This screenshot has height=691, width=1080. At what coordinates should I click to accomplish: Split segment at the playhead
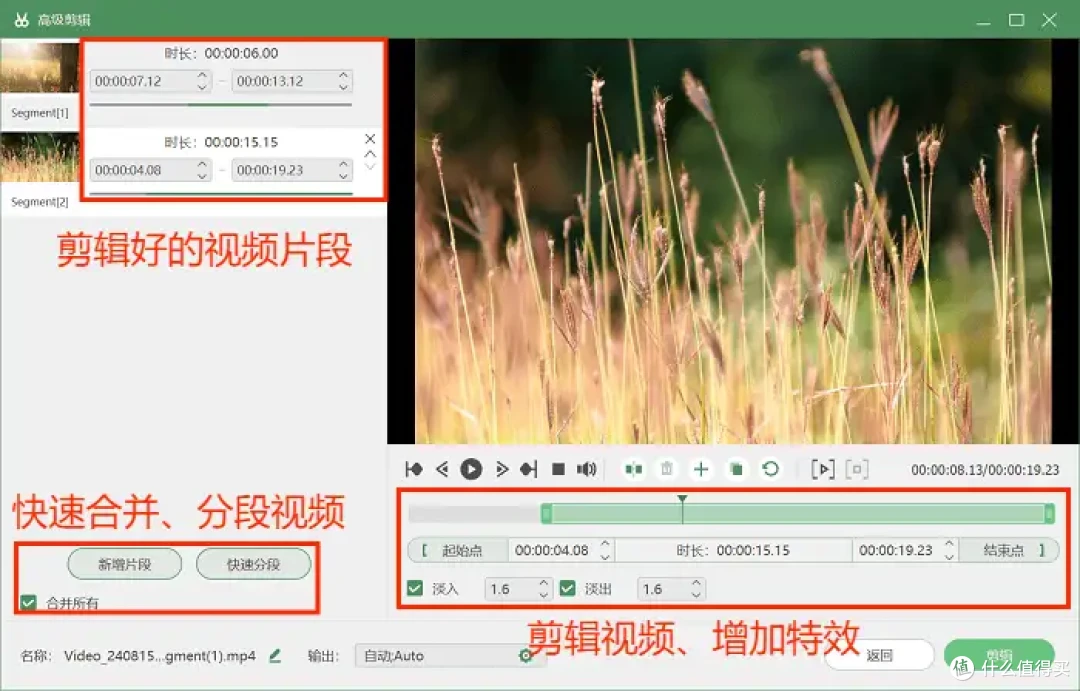click(634, 469)
